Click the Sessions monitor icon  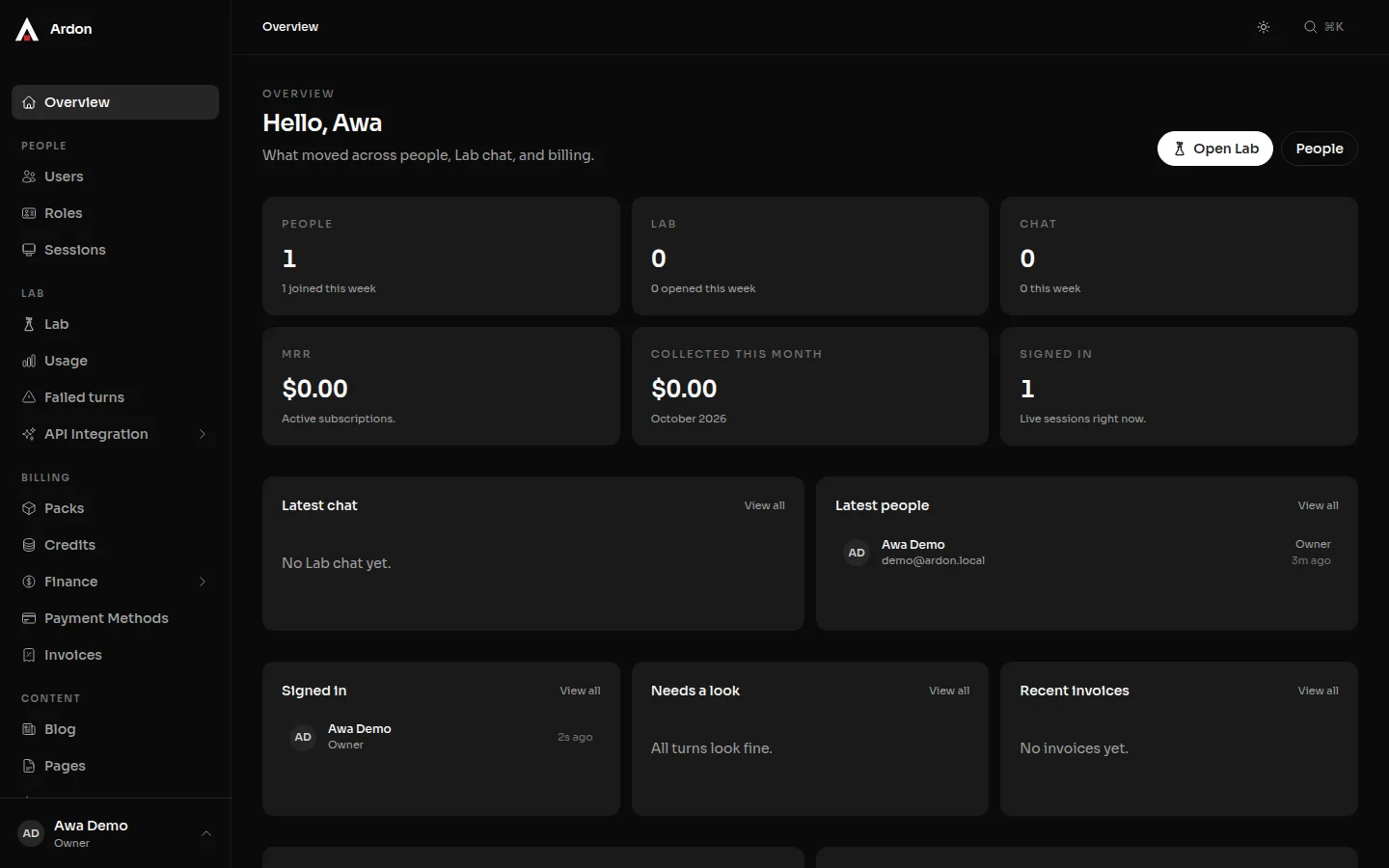coord(29,250)
